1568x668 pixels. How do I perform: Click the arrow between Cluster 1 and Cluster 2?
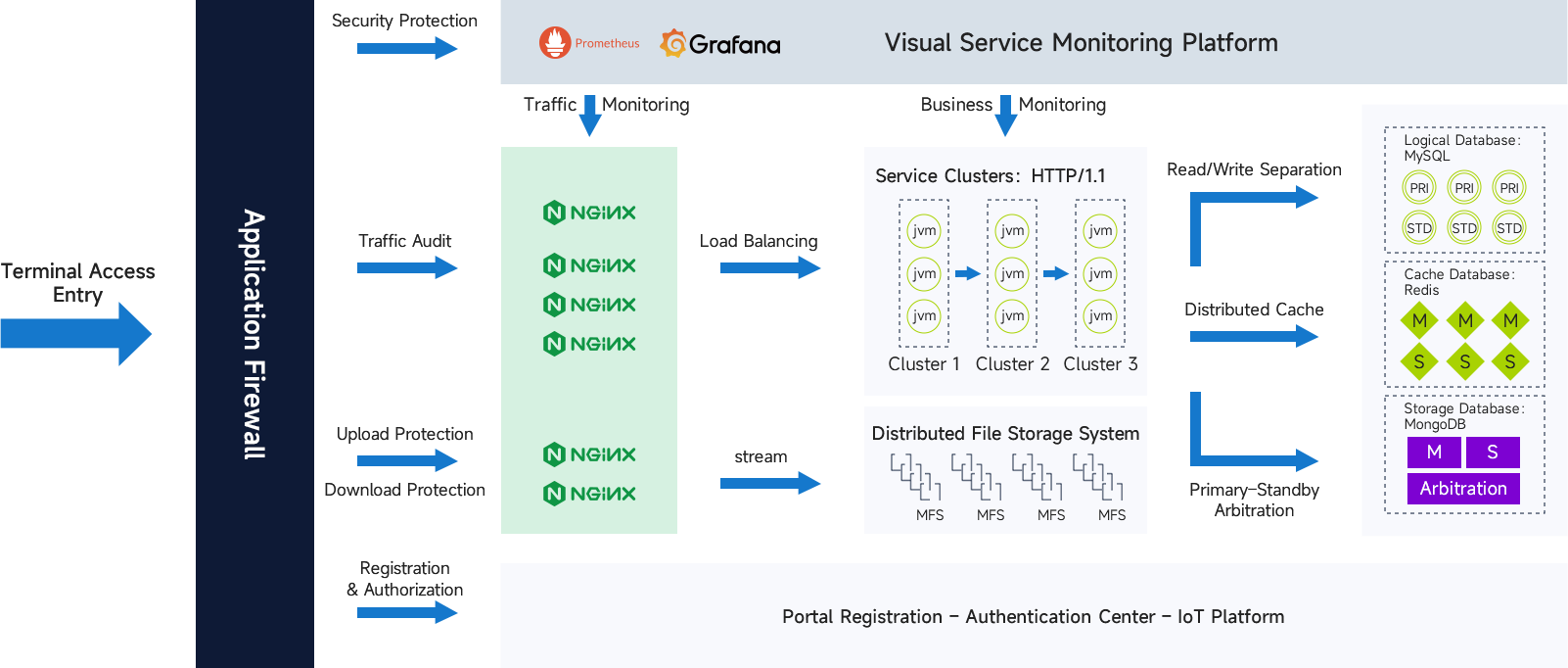968,273
